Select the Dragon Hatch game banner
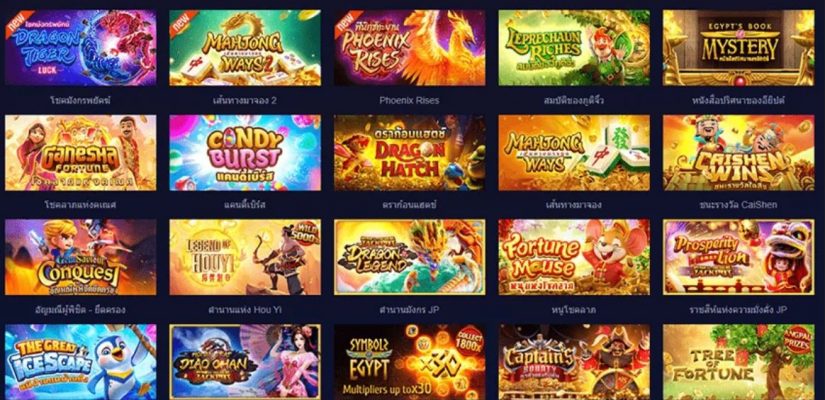Viewport: 825px width, 400px height. [409, 153]
